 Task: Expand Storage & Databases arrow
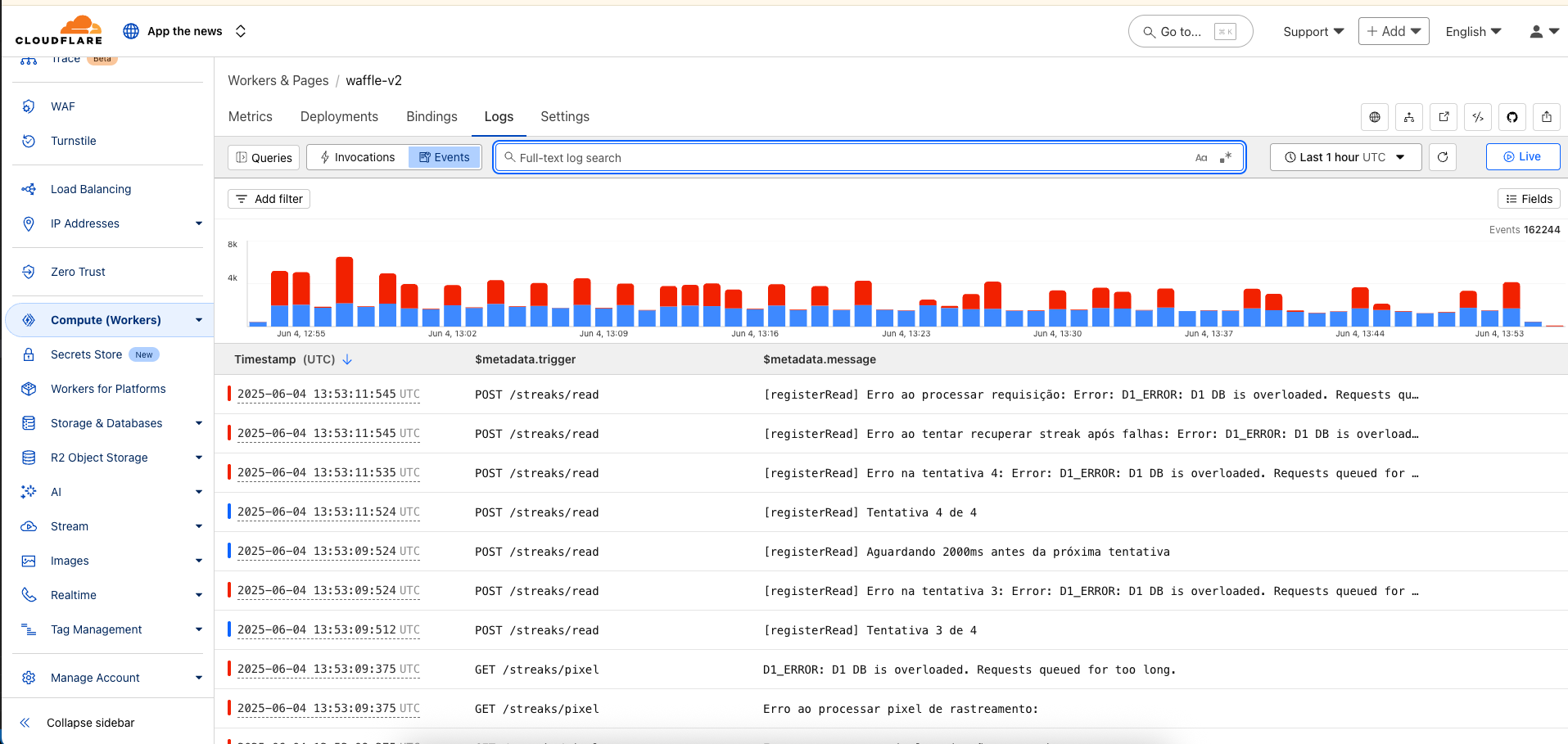tap(199, 423)
